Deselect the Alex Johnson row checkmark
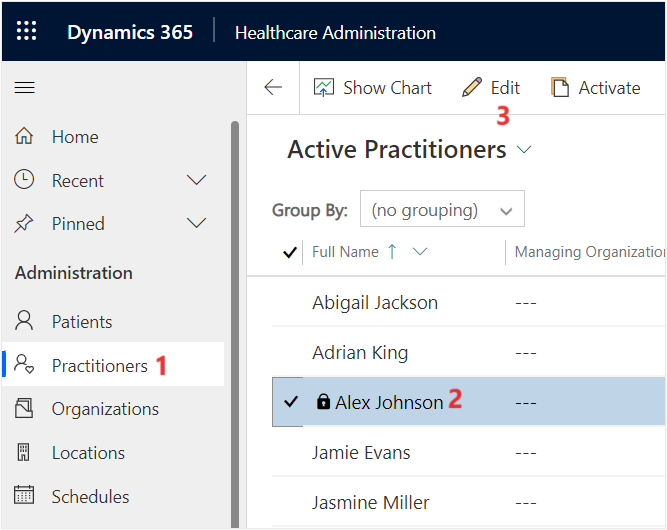This screenshot has height=530, width=667. [x=290, y=402]
